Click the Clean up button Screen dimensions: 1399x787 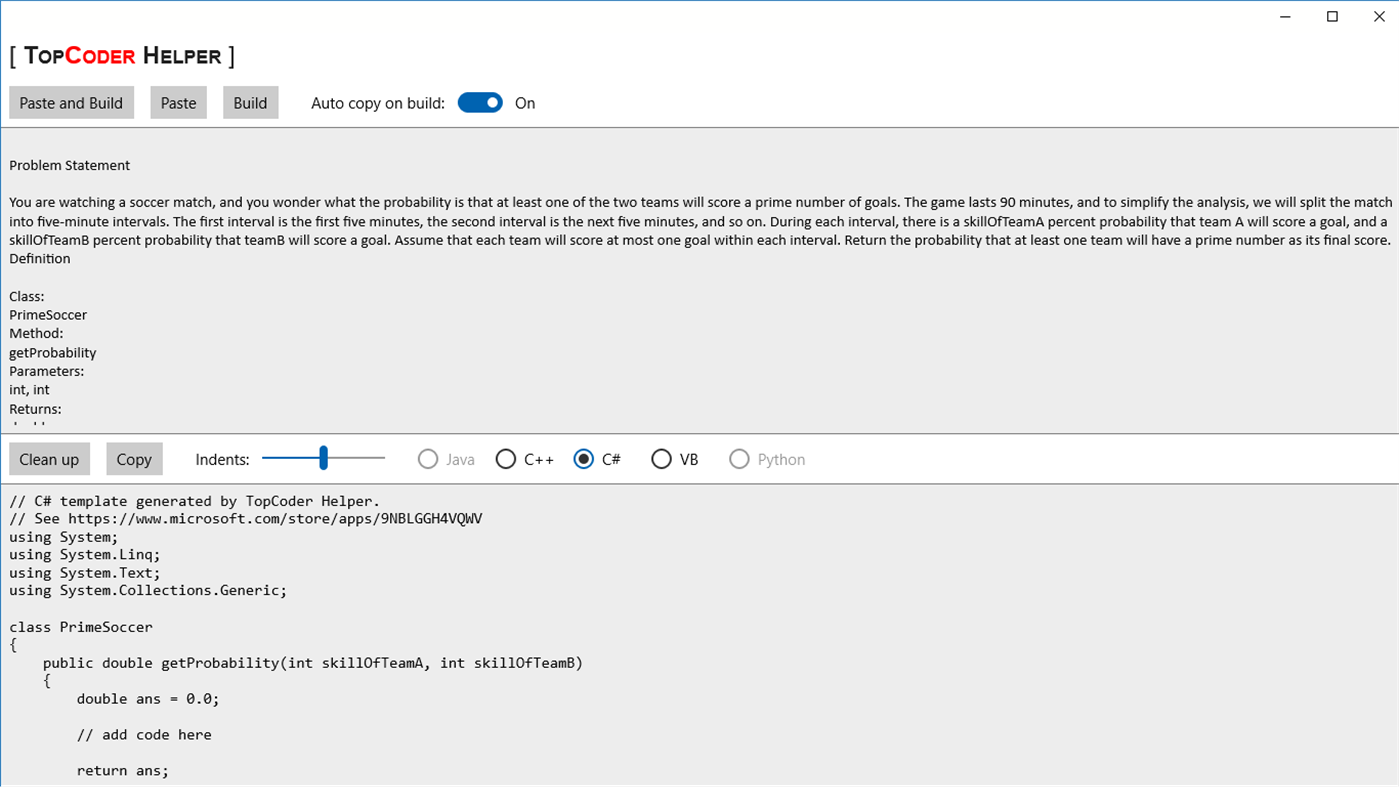49,459
